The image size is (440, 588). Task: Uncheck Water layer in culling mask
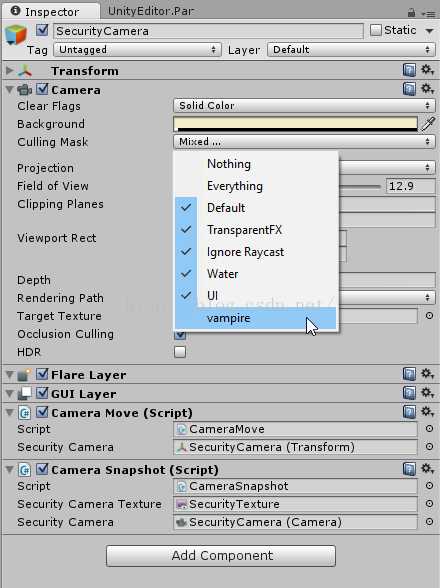point(255,274)
